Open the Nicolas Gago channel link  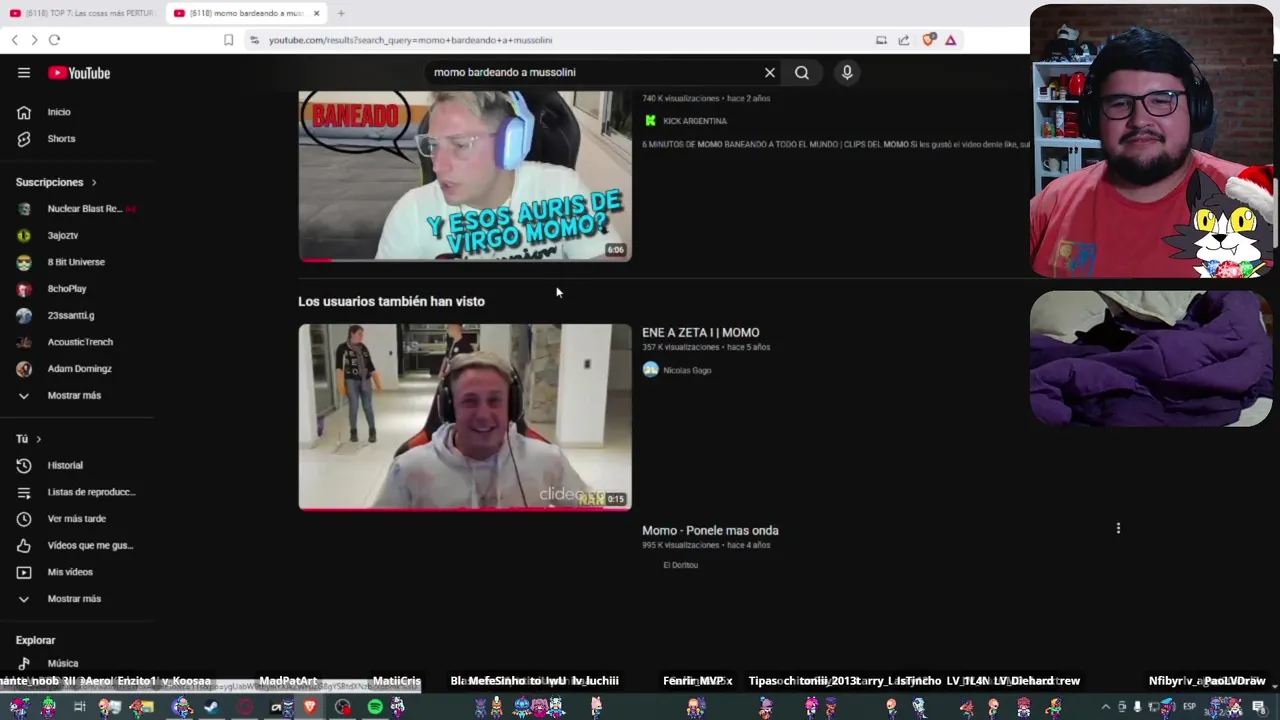687,370
